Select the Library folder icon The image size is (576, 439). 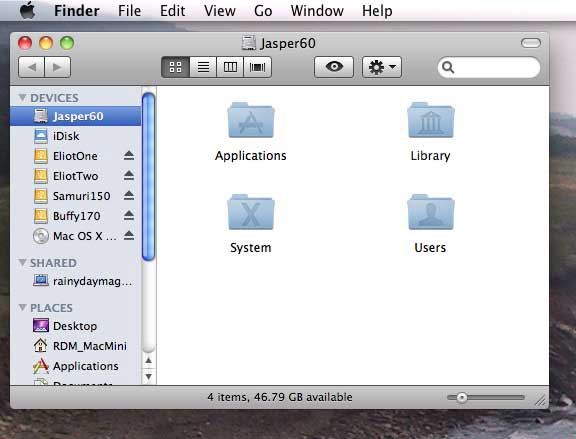coord(431,120)
